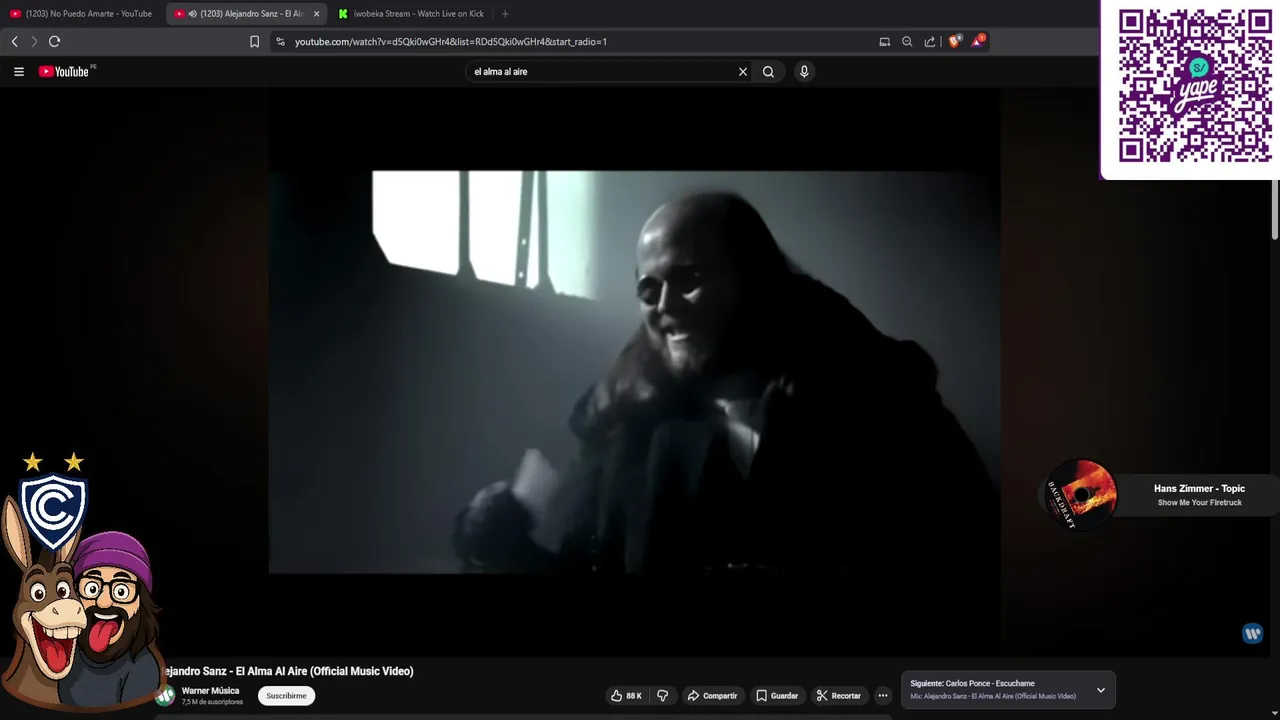Open Hans Zimmer Backdraft album thumbnail

[1080, 494]
